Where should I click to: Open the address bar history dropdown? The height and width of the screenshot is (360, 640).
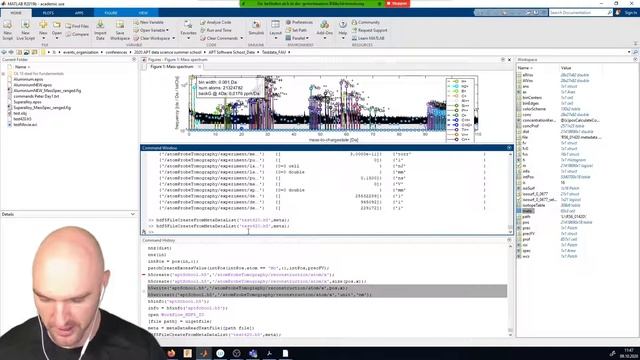point(629,52)
